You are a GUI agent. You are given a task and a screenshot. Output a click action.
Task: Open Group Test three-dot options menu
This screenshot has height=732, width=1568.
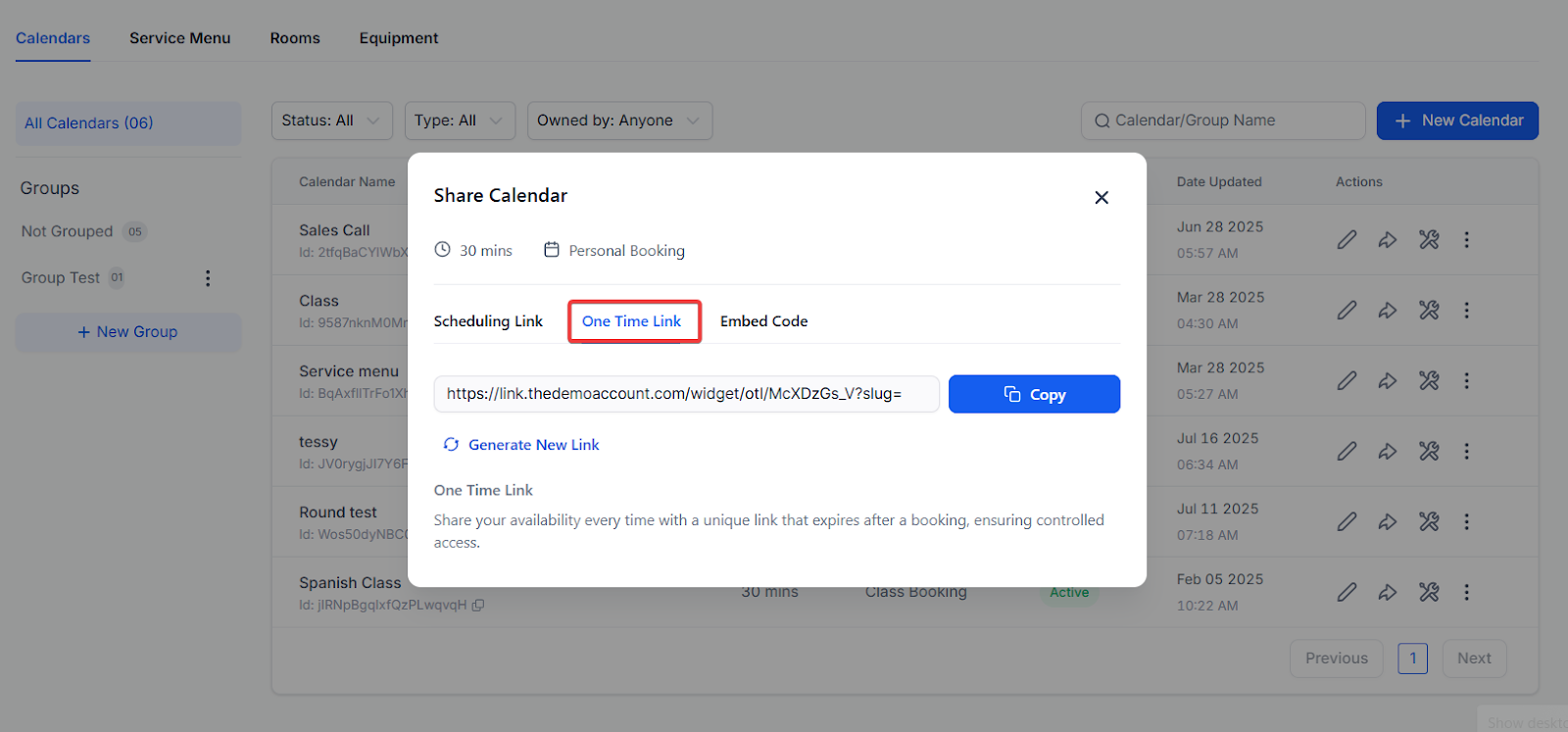207,278
